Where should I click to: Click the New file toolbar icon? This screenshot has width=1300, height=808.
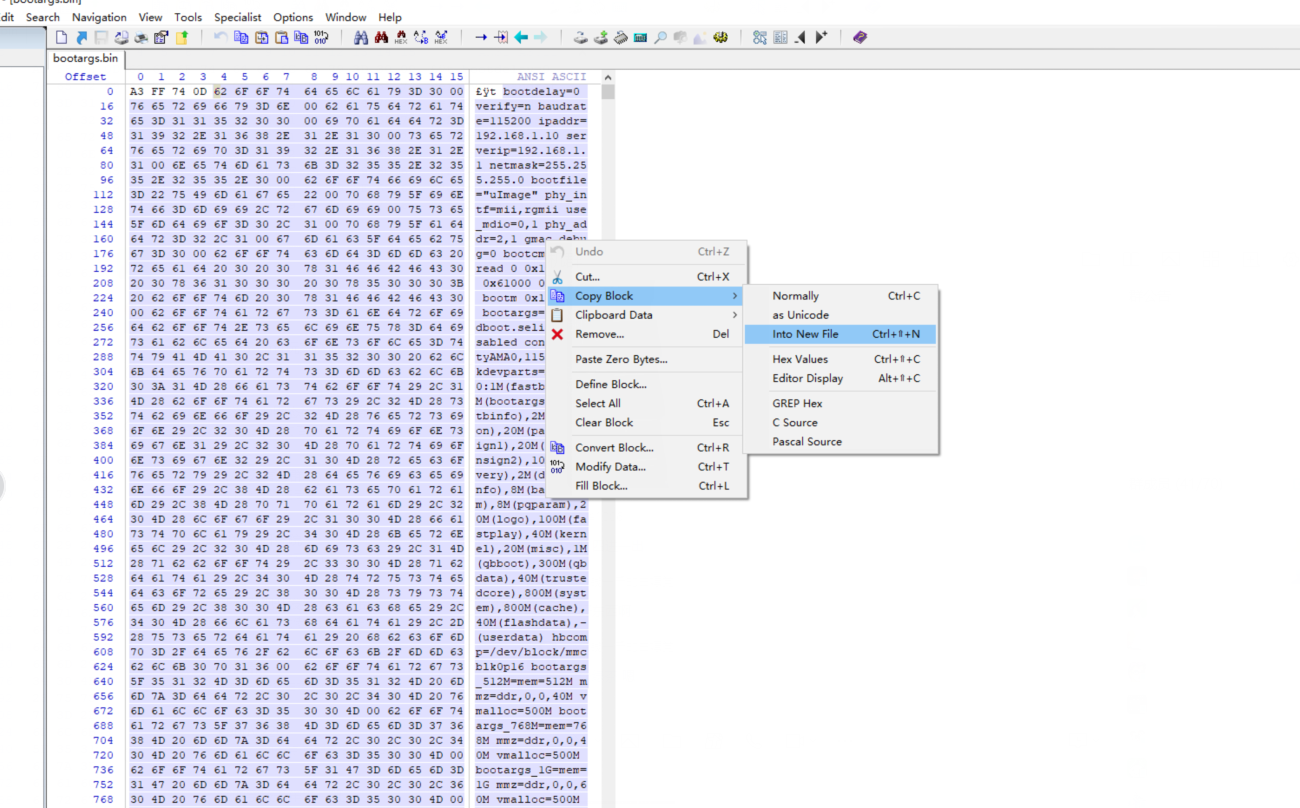pyautogui.click(x=61, y=37)
